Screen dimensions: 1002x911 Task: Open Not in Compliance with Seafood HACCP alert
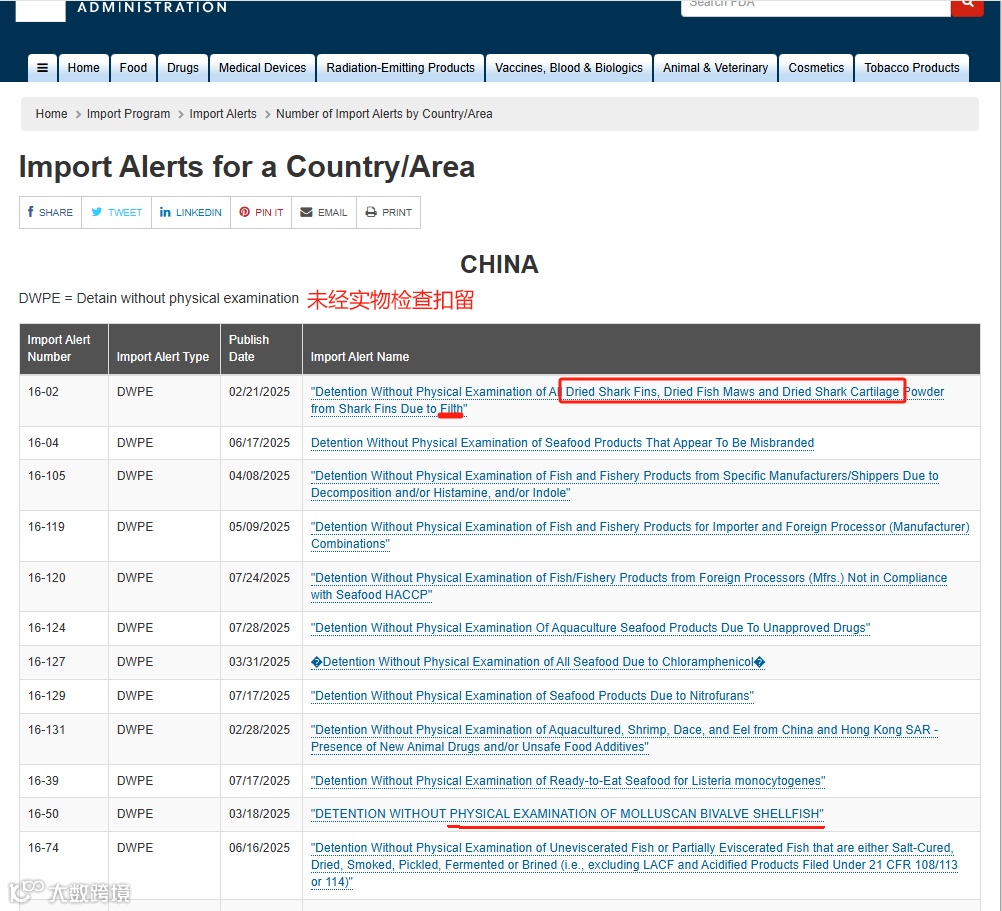(629, 586)
